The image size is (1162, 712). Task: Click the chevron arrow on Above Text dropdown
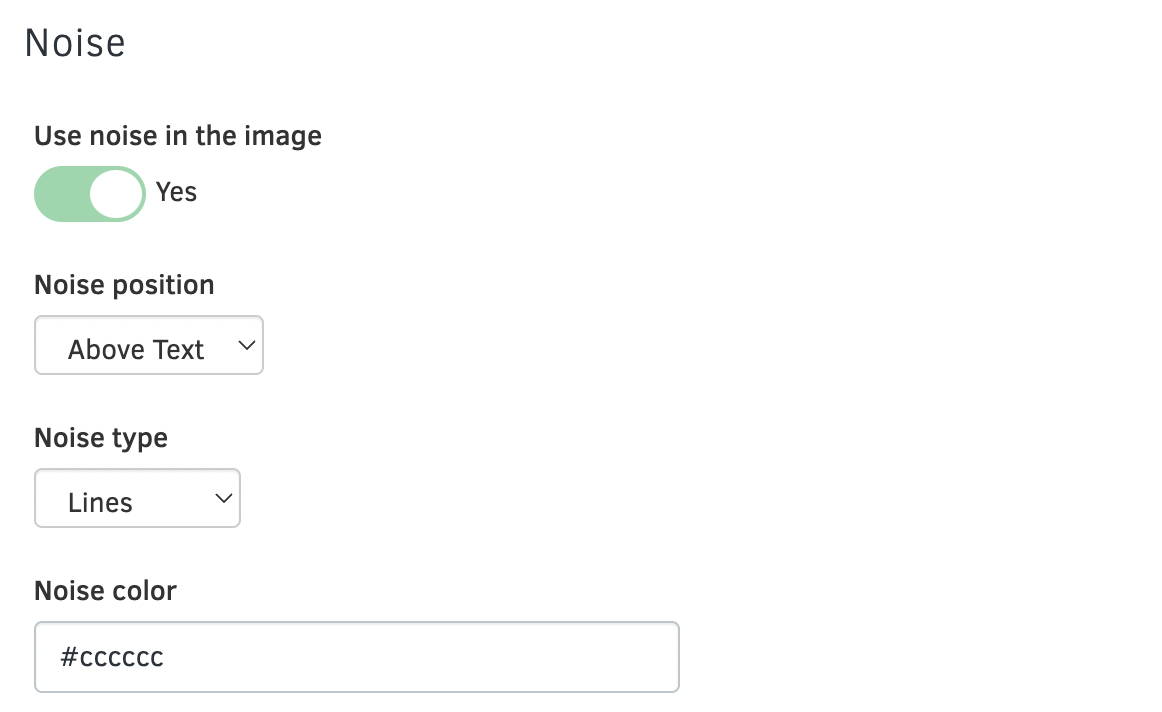point(245,346)
